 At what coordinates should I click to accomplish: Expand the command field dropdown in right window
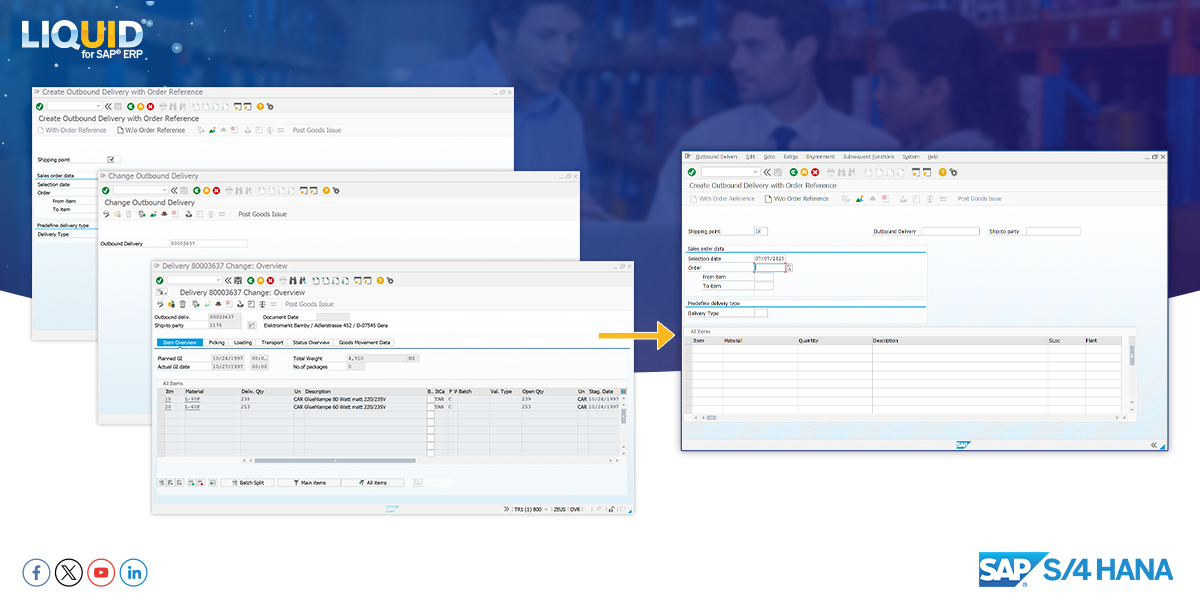pyautogui.click(x=755, y=172)
